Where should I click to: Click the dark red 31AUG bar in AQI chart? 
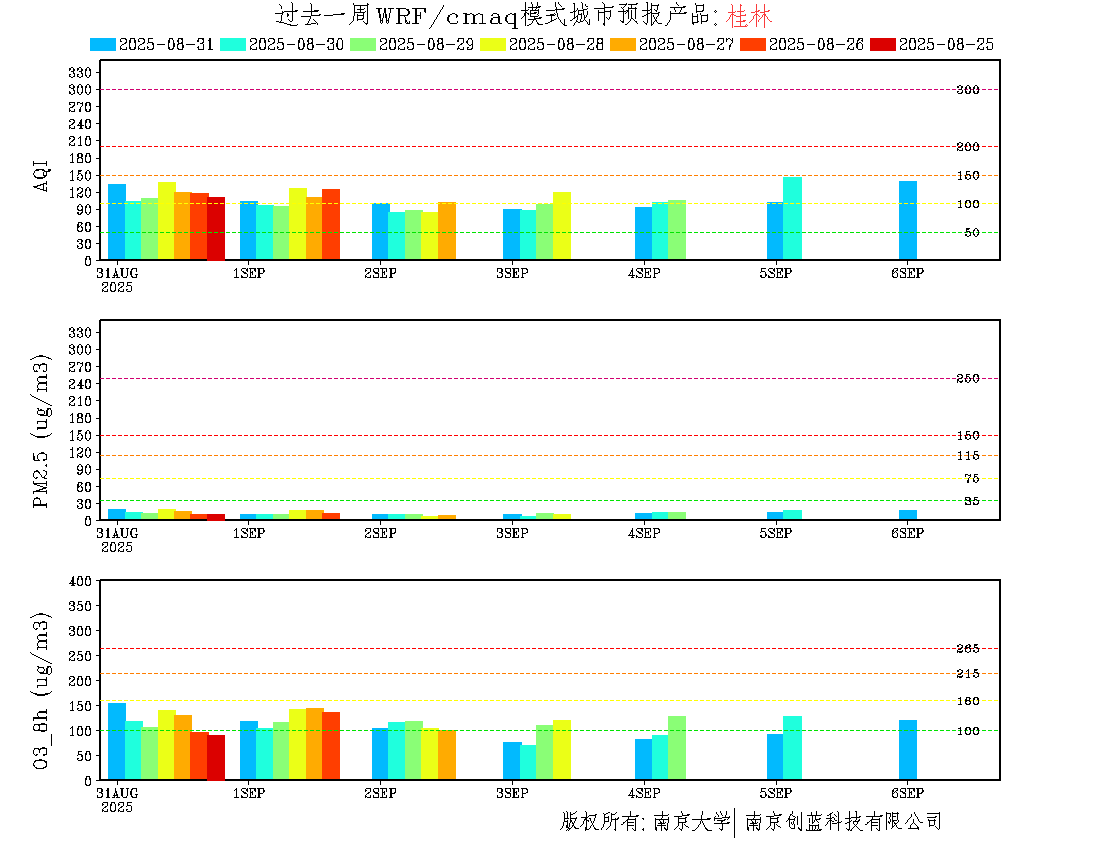[216, 229]
